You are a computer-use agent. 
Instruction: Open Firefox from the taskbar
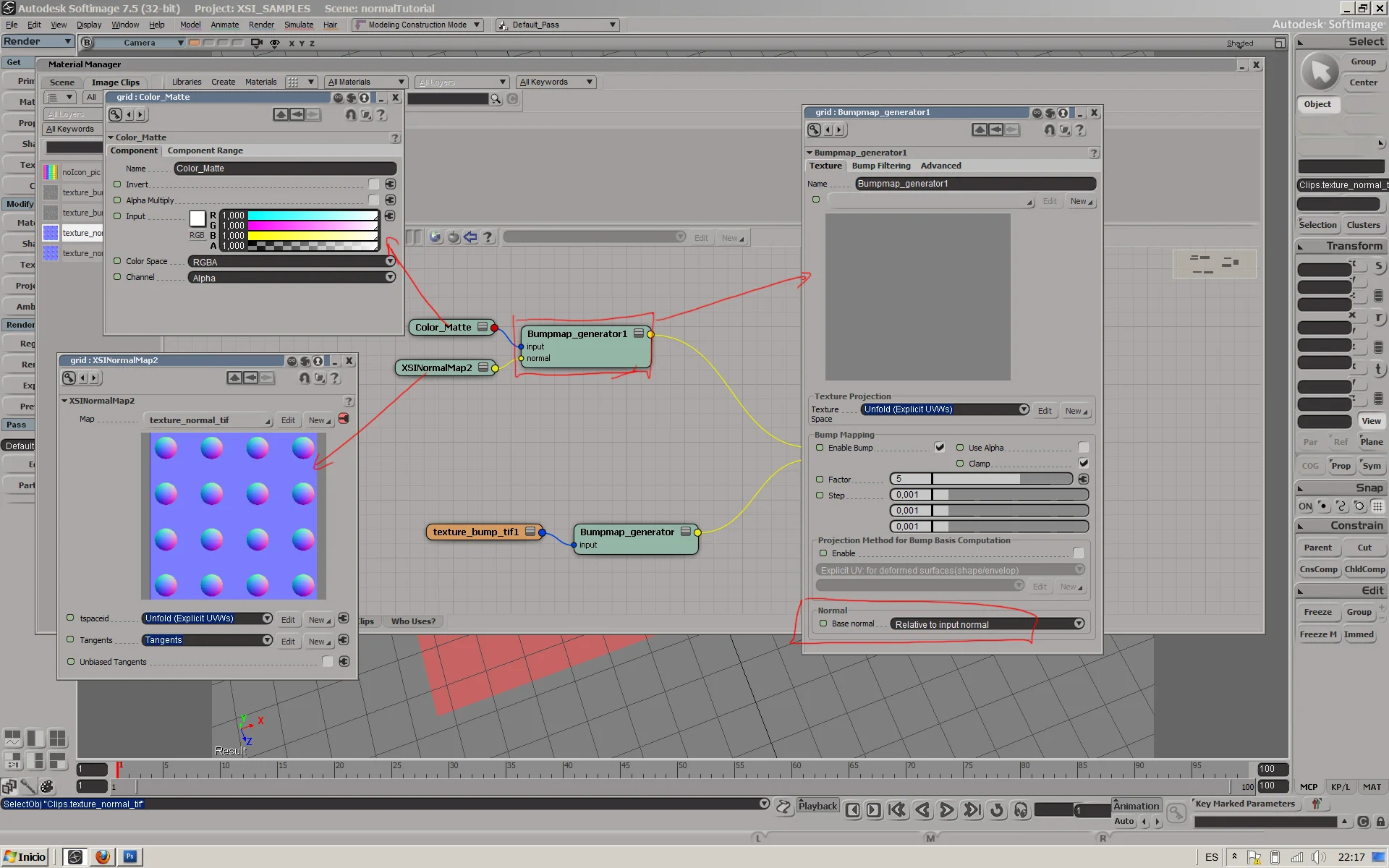point(103,857)
